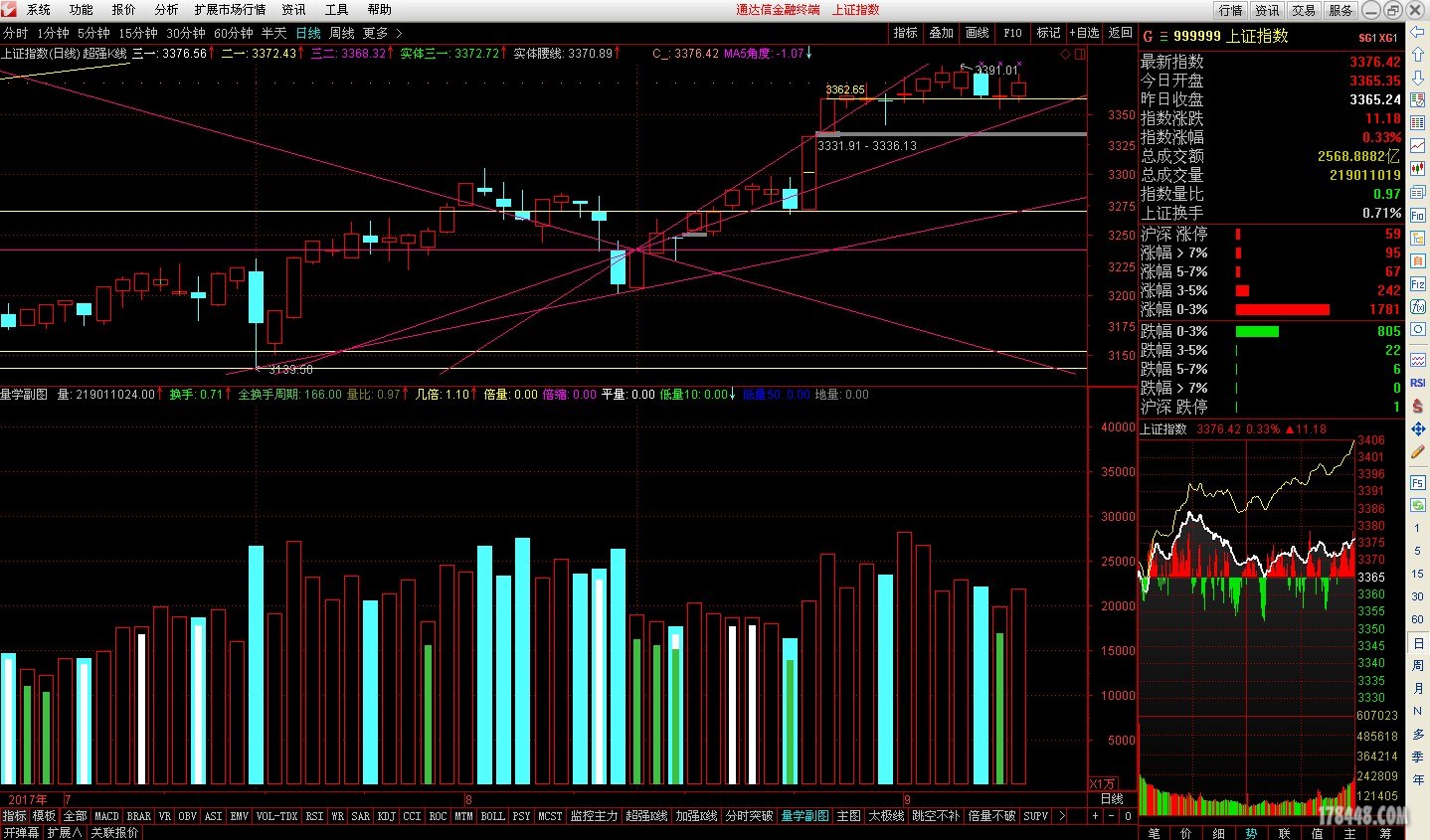Switch to the MACD indicator tab
The height and width of the screenshot is (840, 1430).
tap(106, 816)
